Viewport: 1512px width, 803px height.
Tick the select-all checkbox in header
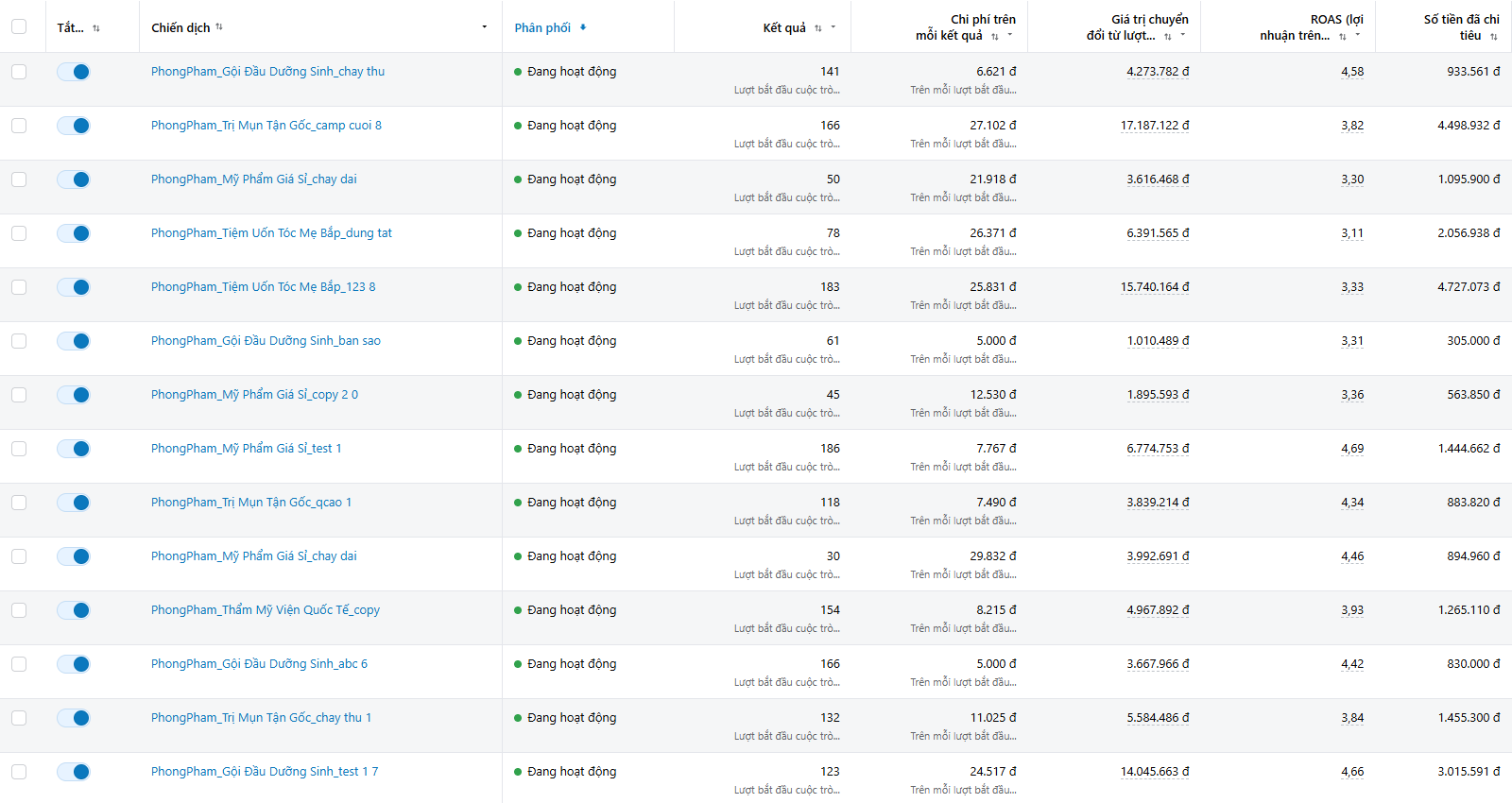(x=19, y=26)
